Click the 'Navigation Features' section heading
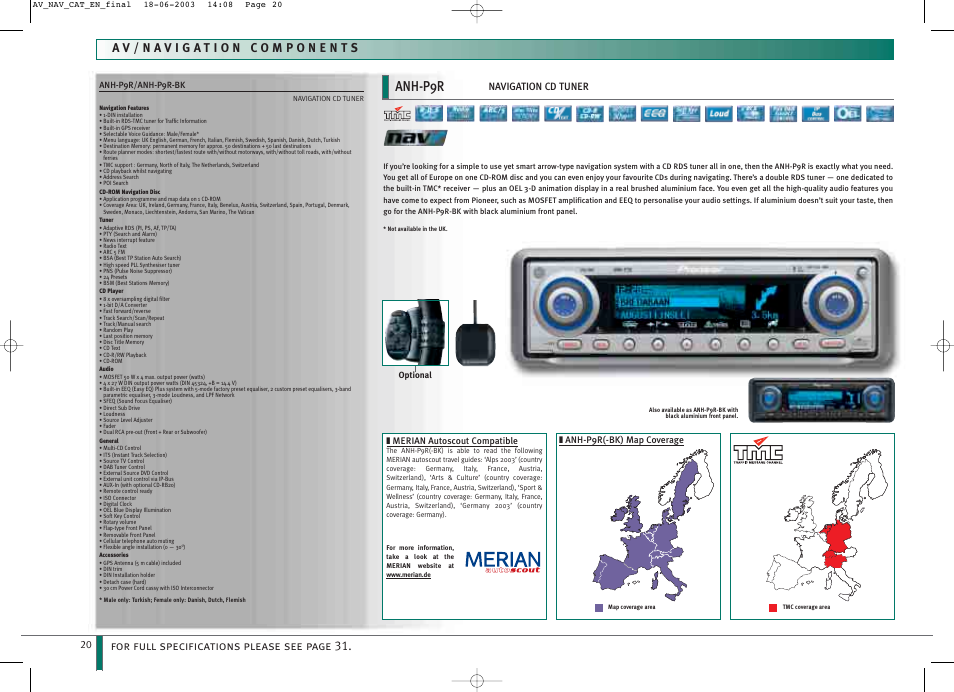Viewport: 954px width, 692px height. coord(124,108)
